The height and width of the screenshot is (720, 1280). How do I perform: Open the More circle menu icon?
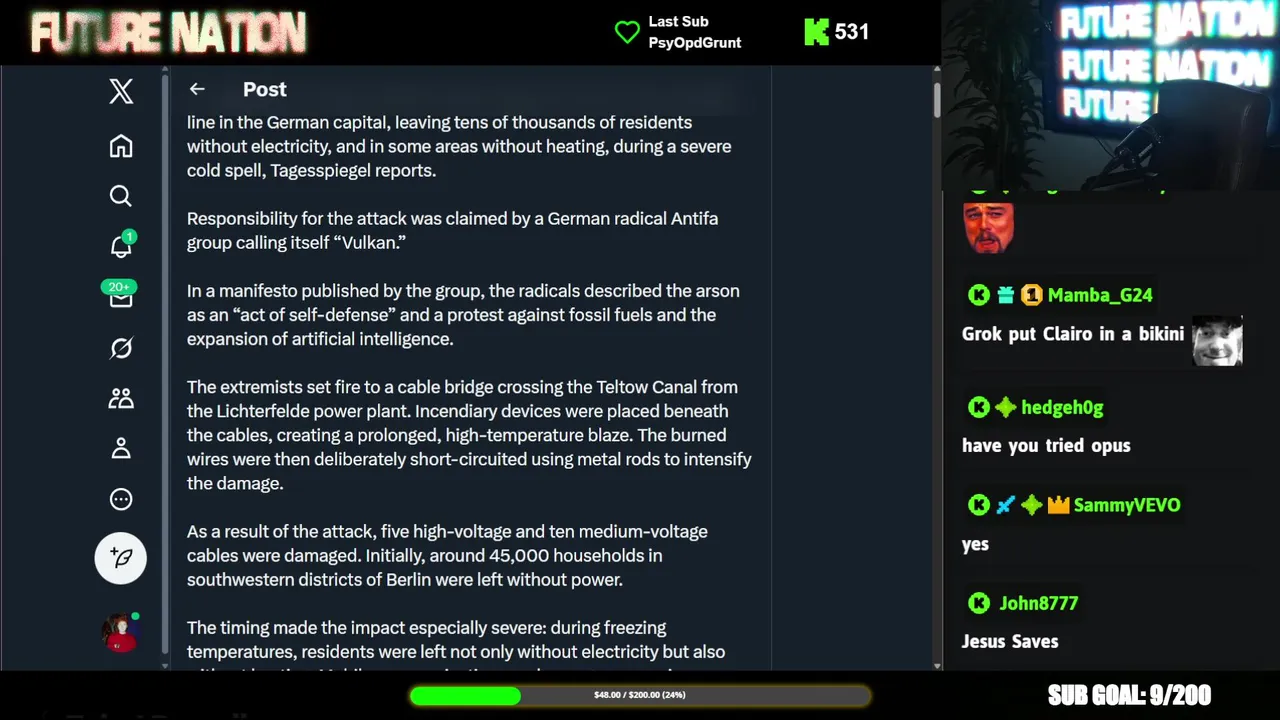pos(121,499)
